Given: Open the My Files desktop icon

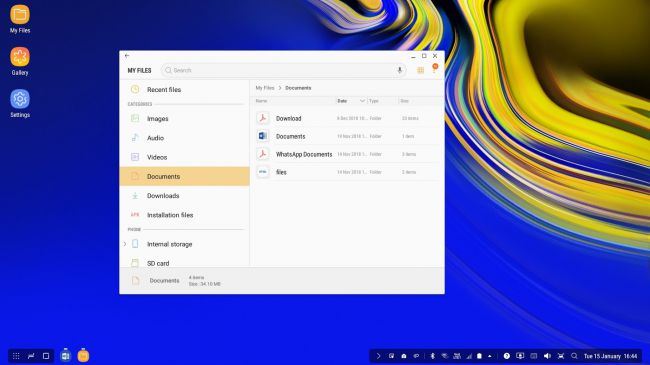Looking at the screenshot, I should (x=20, y=18).
